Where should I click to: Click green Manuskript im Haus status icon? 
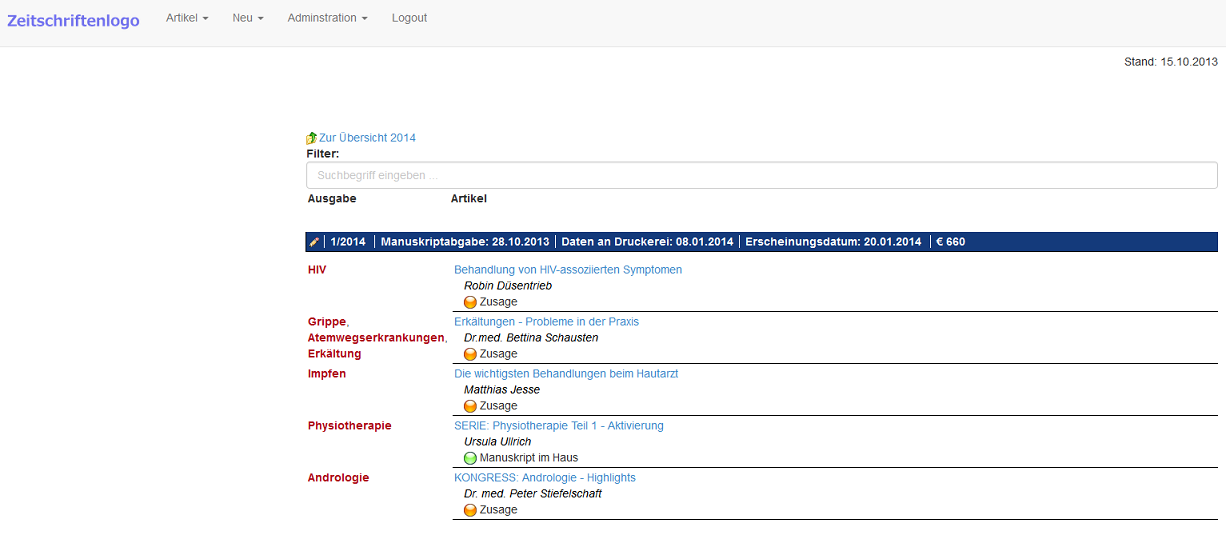[x=470, y=458]
